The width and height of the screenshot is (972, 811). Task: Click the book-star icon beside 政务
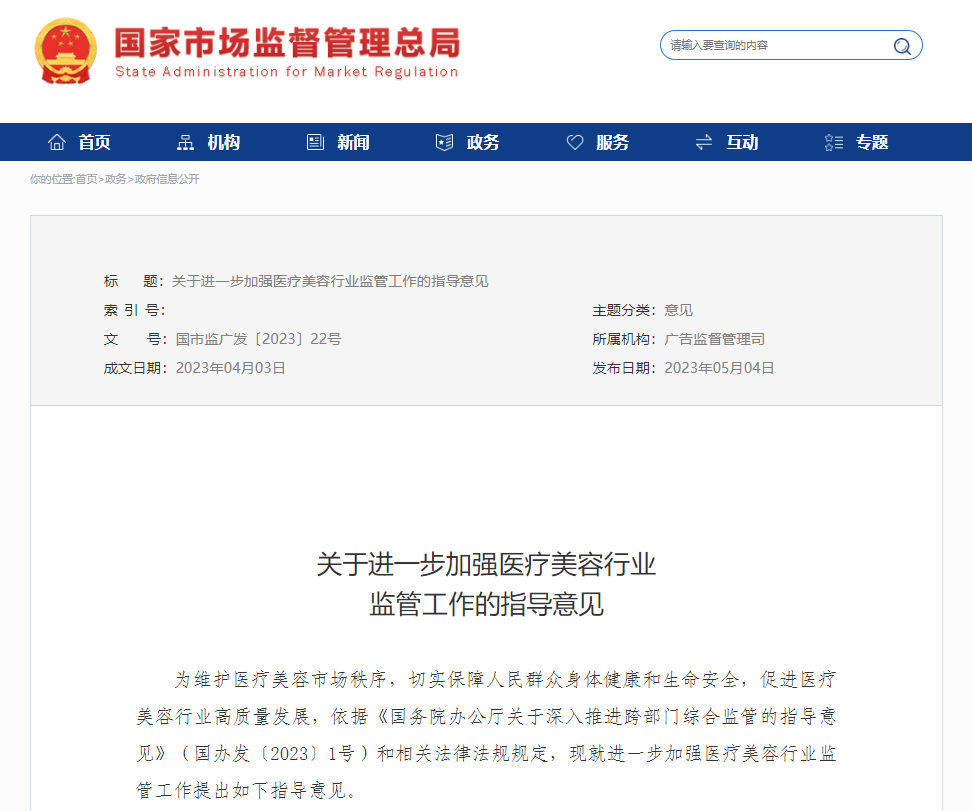(444, 142)
